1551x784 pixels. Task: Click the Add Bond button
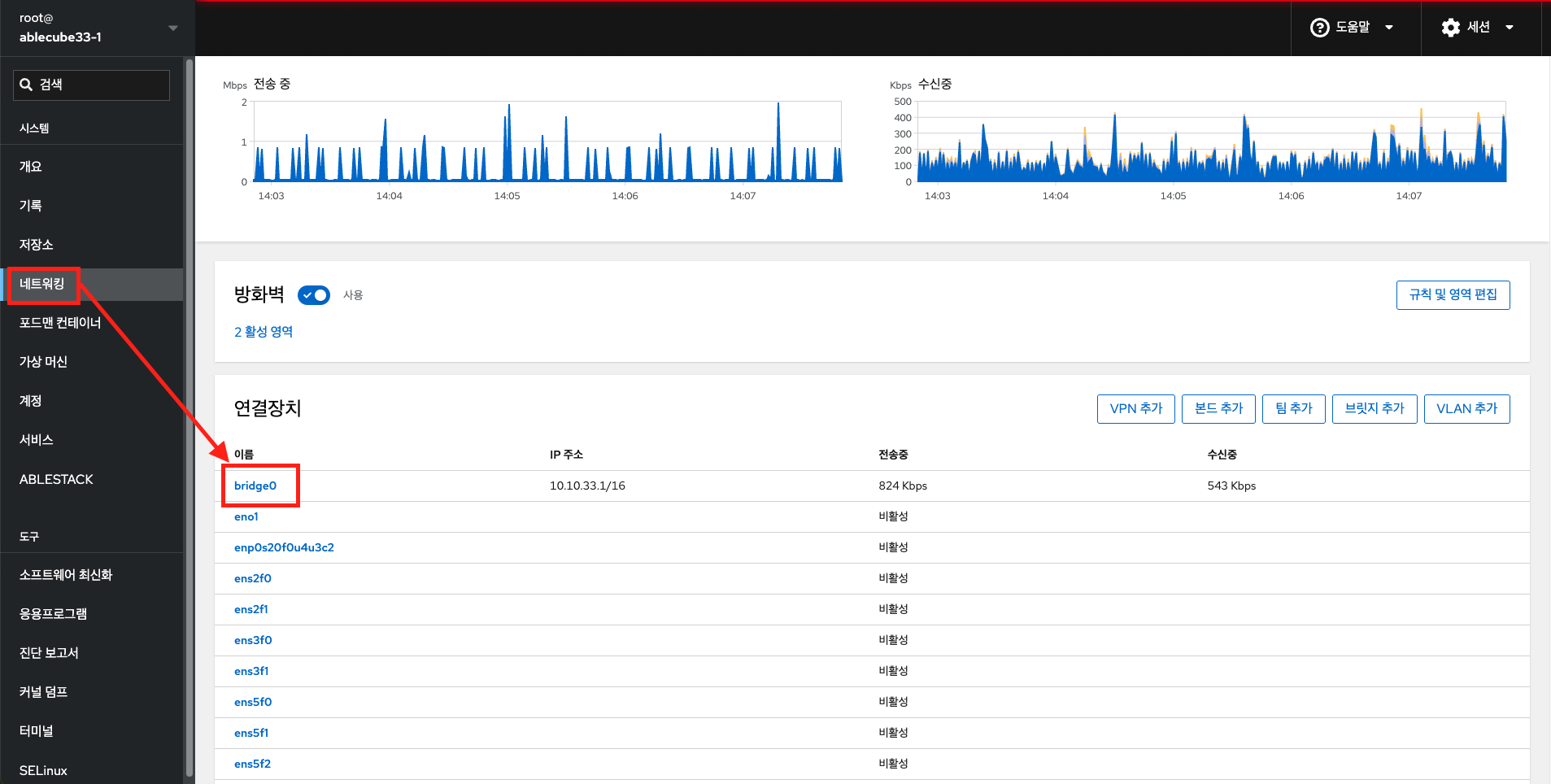[1218, 409]
